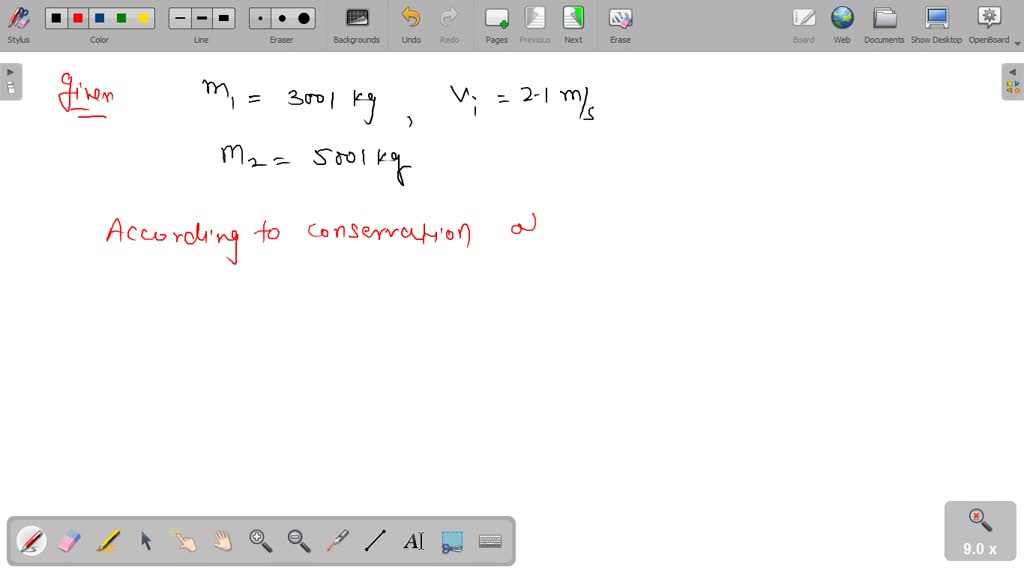The image size is (1024, 576).
Task: Open the Web browser mode
Action: [842, 25]
